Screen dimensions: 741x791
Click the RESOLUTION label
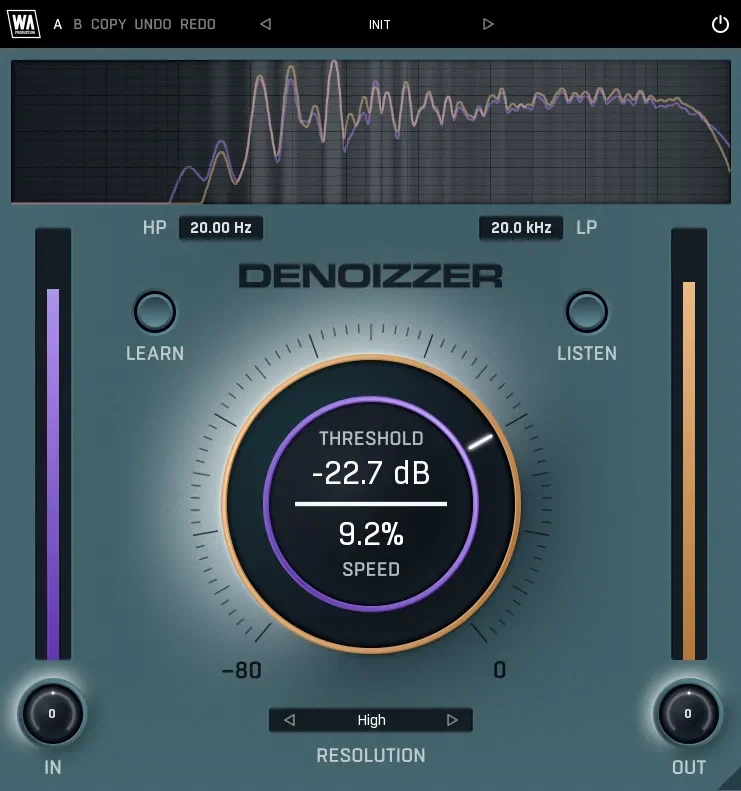[x=371, y=756]
